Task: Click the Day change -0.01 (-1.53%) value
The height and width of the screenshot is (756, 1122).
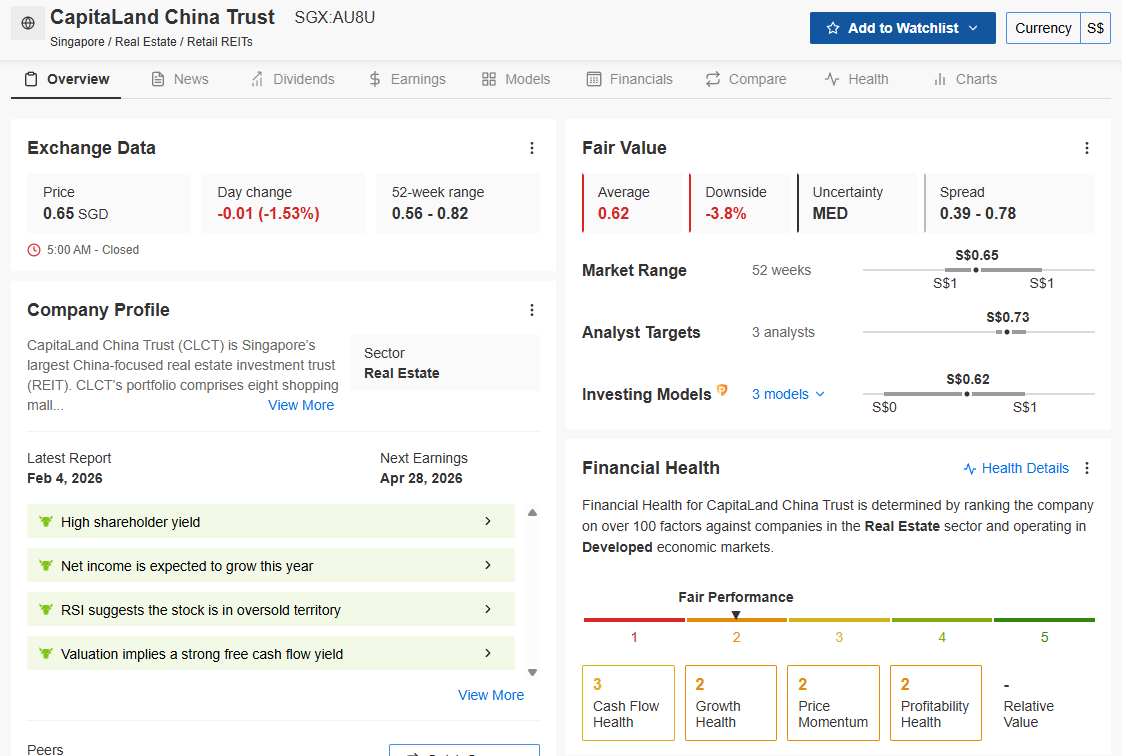Action: [x=268, y=214]
